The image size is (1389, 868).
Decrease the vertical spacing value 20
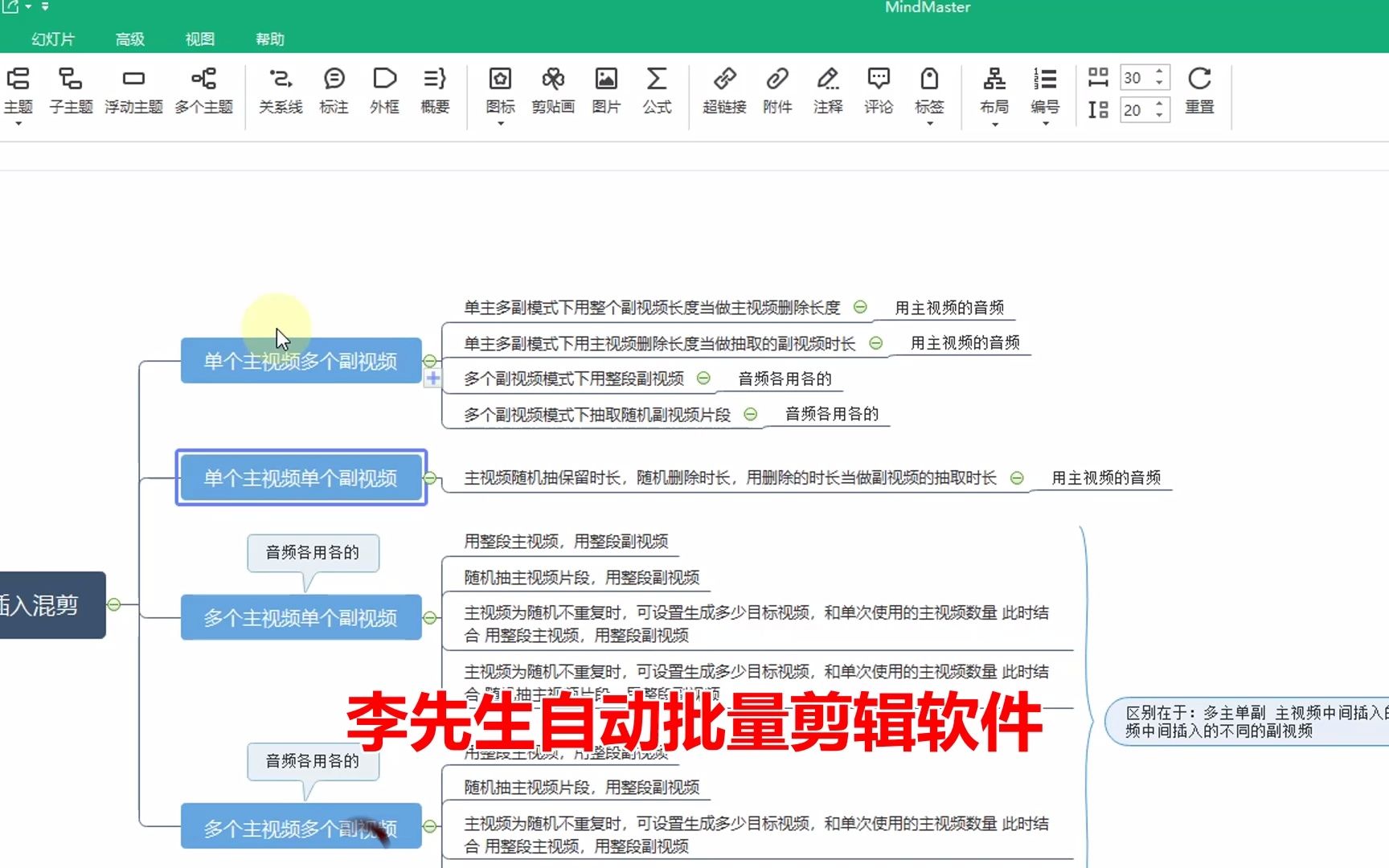(1159, 115)
